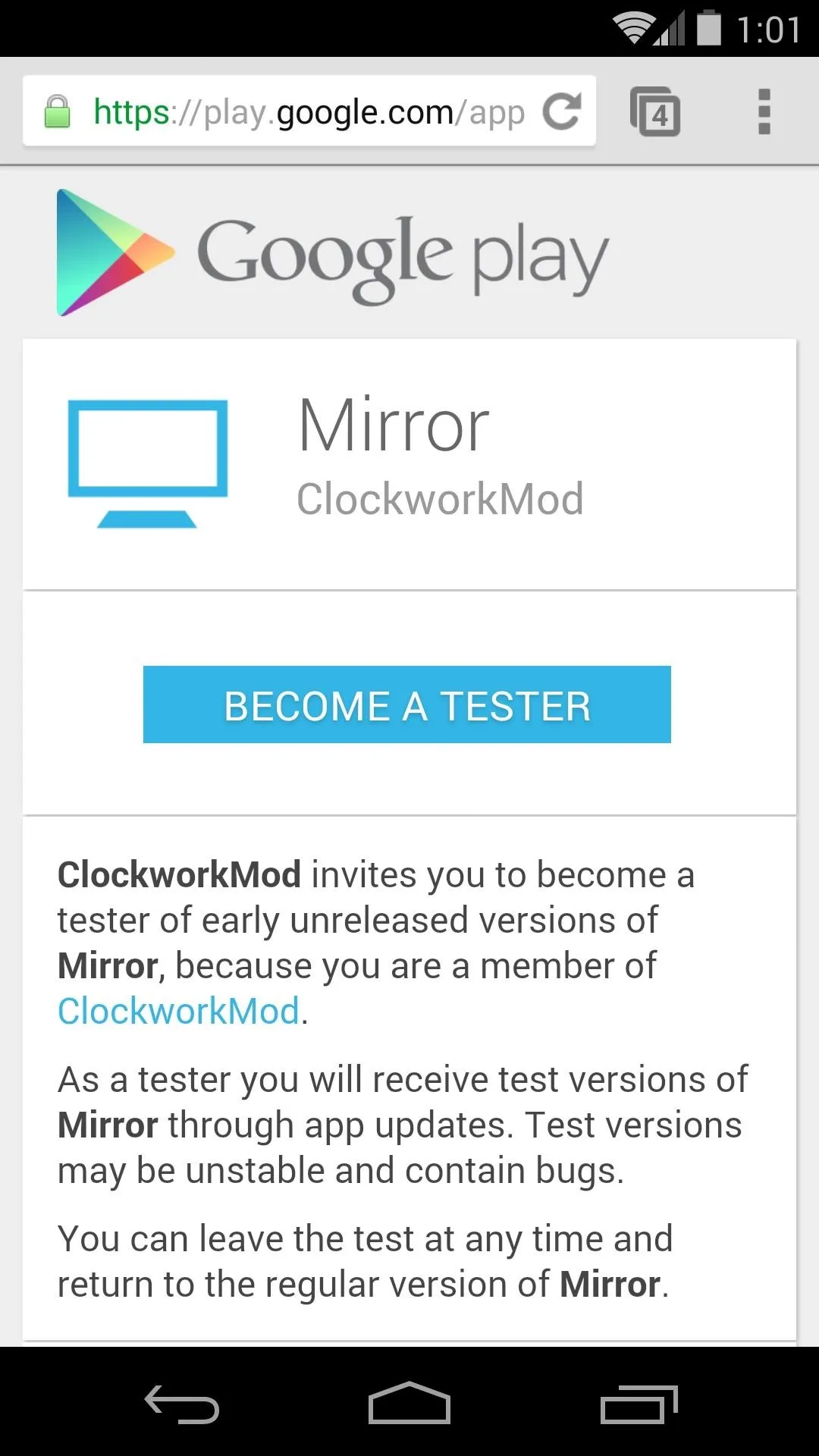819x1456 pixels.
Task: Tap the bold ClockworkMod text in invitation
Action: 180,874
